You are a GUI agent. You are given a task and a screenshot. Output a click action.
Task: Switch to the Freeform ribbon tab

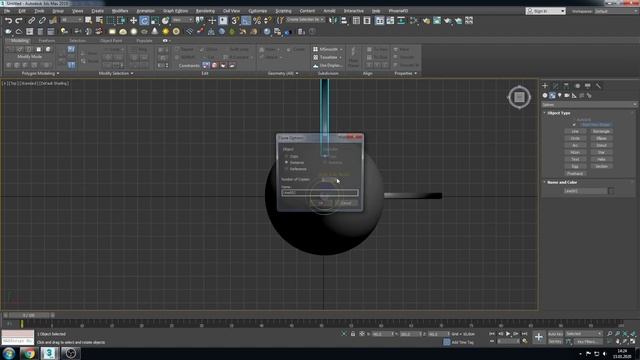pyautogui.click(x=47, y=41)
